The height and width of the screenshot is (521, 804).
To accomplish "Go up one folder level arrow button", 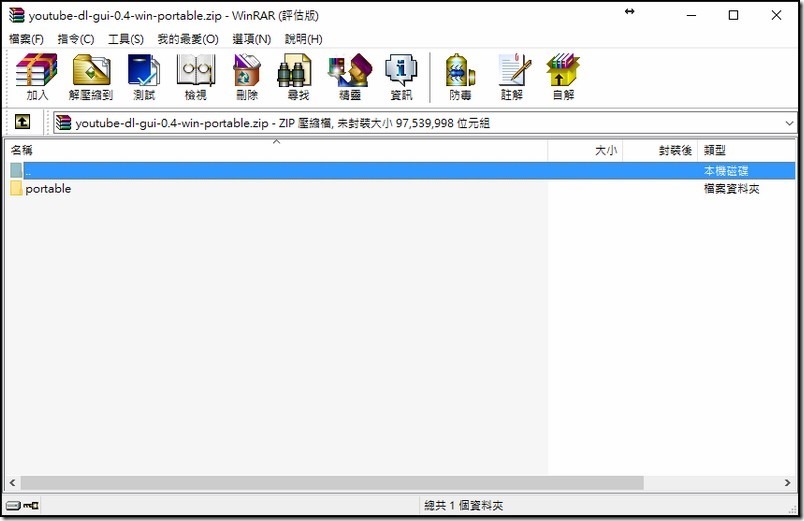I will 22,122.
